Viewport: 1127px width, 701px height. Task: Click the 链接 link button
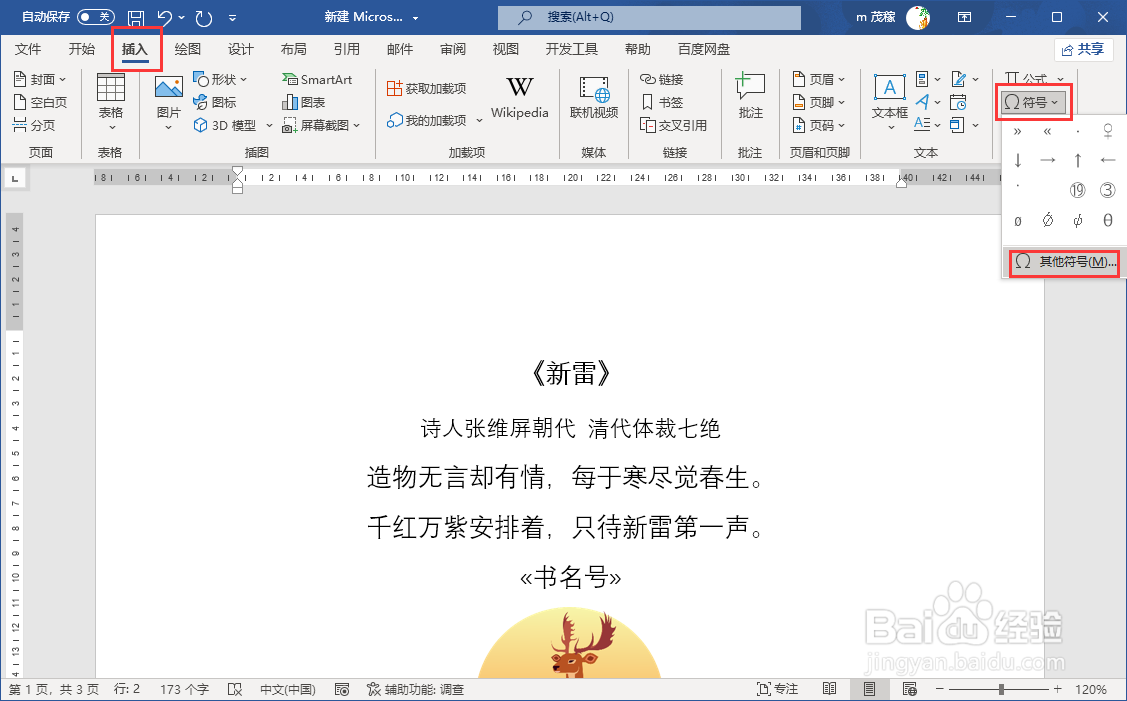click(661, 79)
